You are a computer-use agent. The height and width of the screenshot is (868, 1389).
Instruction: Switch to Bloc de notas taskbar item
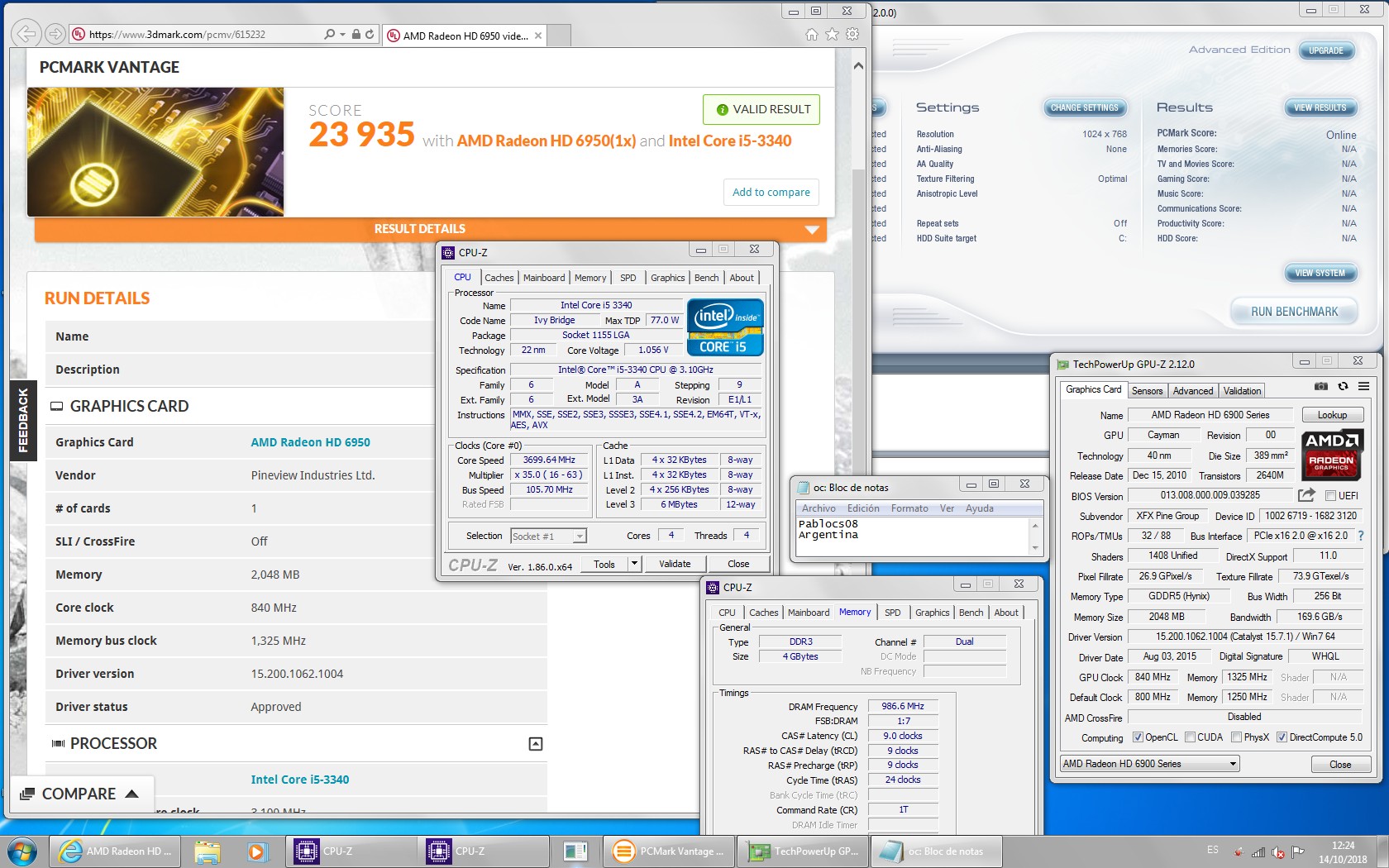click(x=937, y=851)
